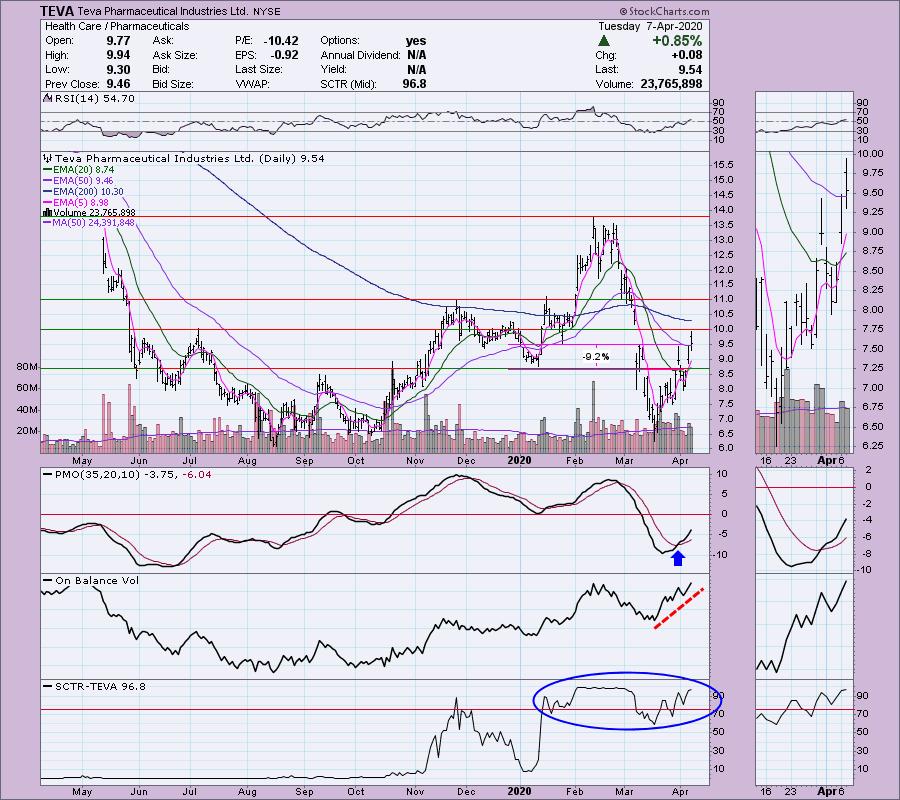Click the Yield label

333,69
